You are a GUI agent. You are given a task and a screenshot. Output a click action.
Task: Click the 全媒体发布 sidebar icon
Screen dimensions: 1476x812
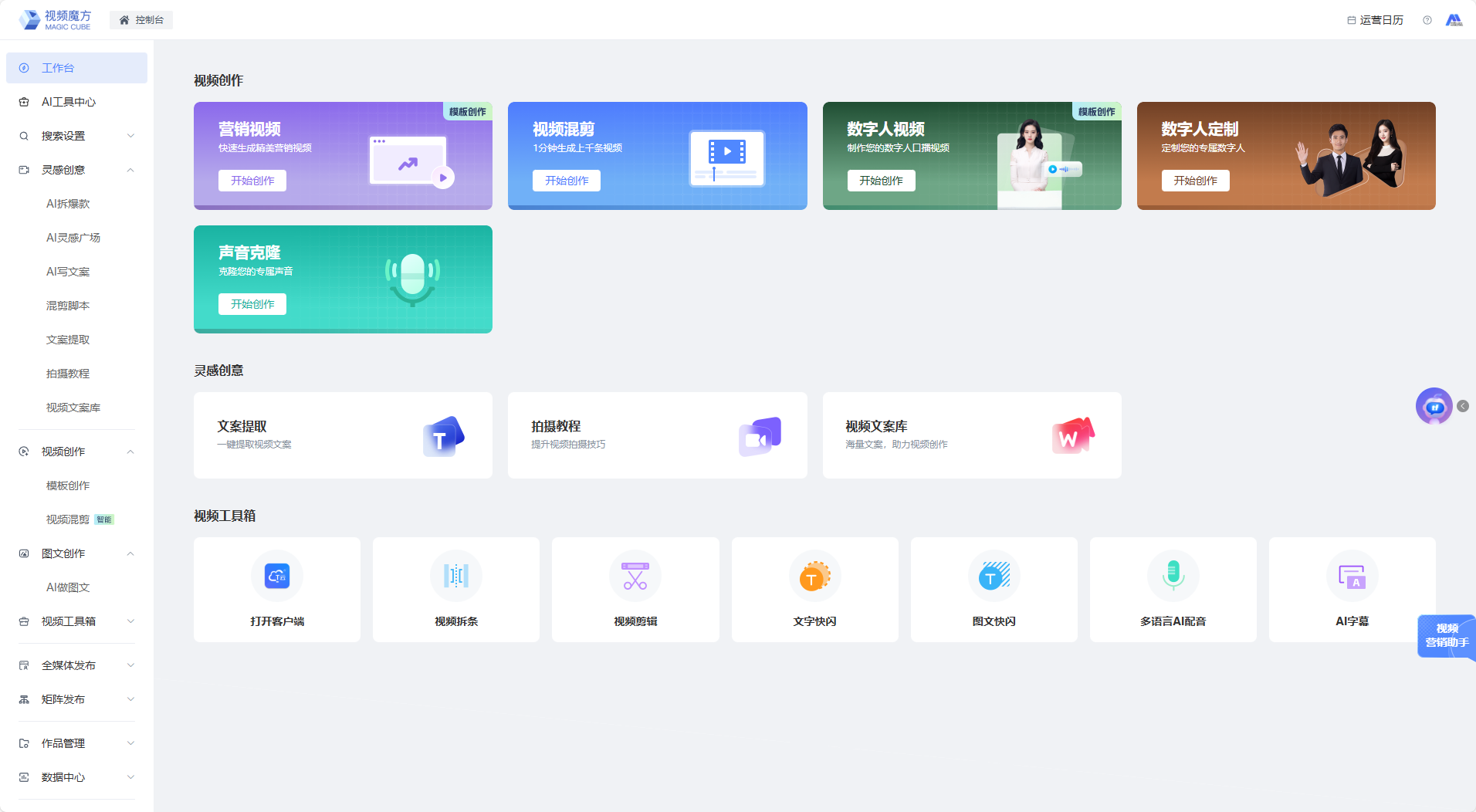click(24, 665)
